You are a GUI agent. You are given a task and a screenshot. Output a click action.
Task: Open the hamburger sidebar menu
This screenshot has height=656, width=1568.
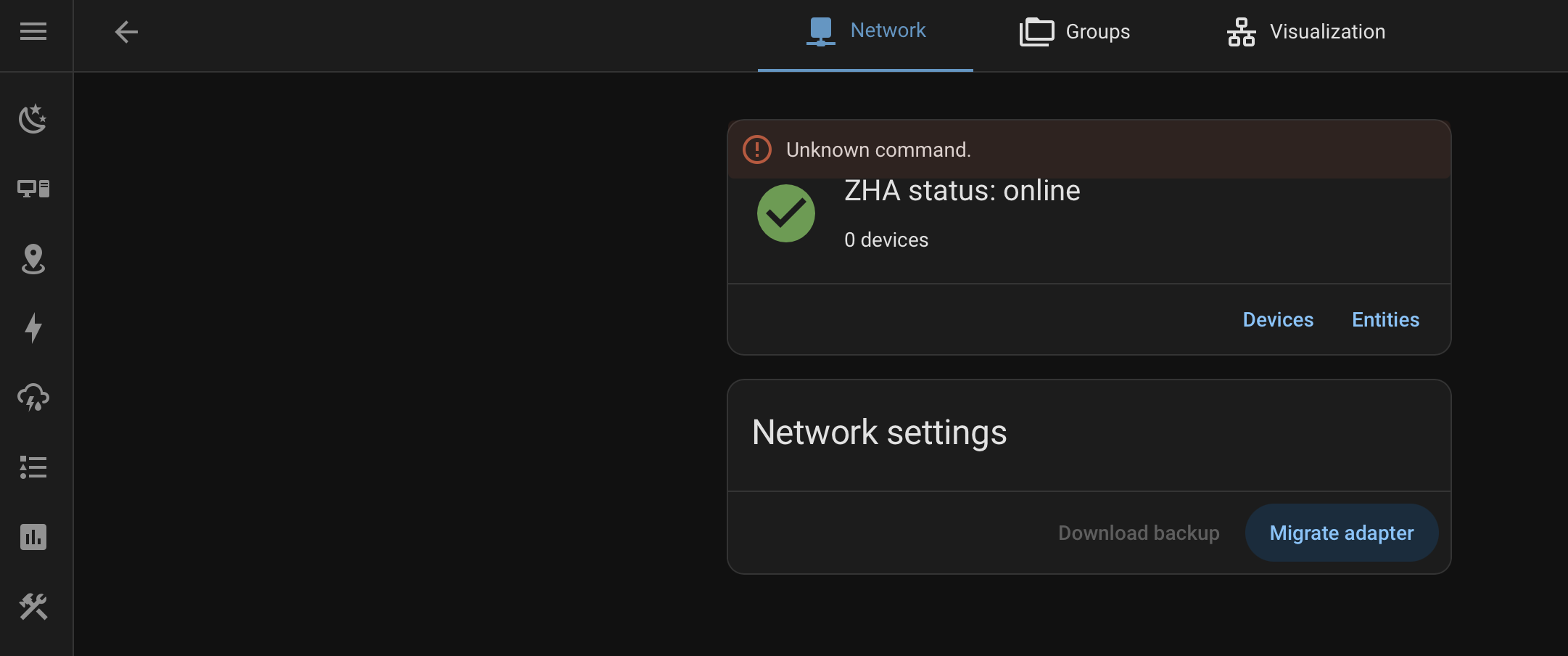click(x=33, y=32)
